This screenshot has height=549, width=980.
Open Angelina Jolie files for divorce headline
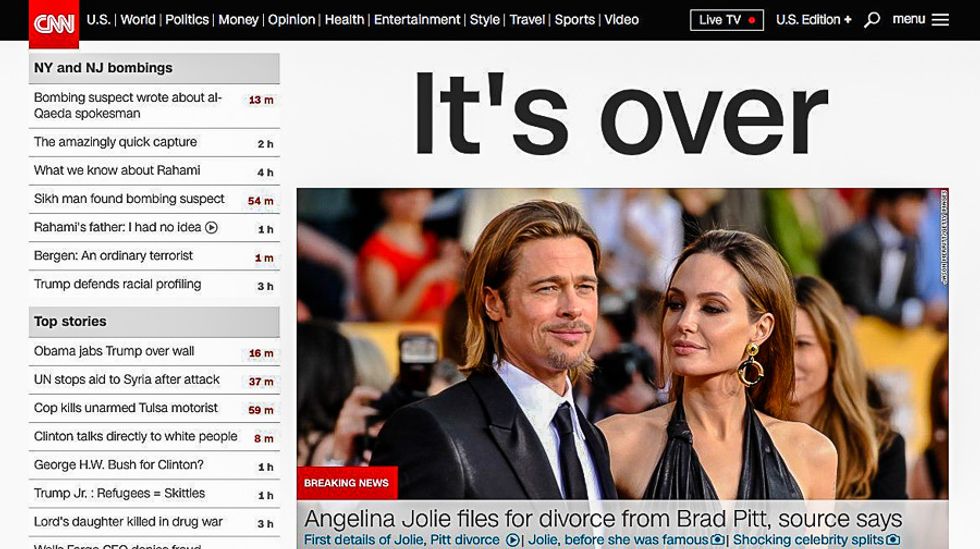[603, 519]
